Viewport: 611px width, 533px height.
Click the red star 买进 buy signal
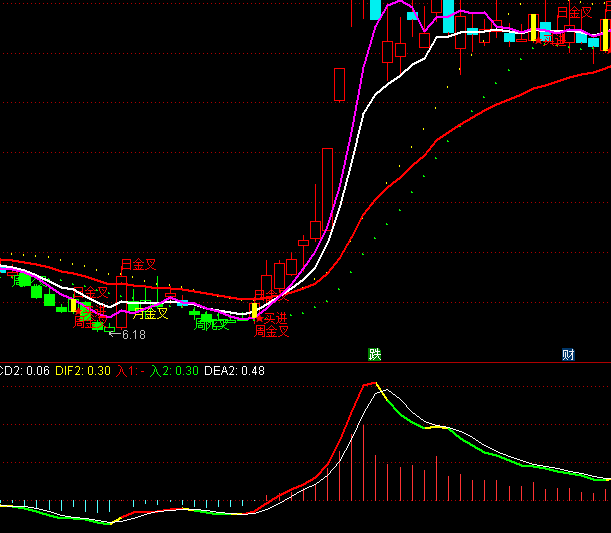click(x=268, y=317)
